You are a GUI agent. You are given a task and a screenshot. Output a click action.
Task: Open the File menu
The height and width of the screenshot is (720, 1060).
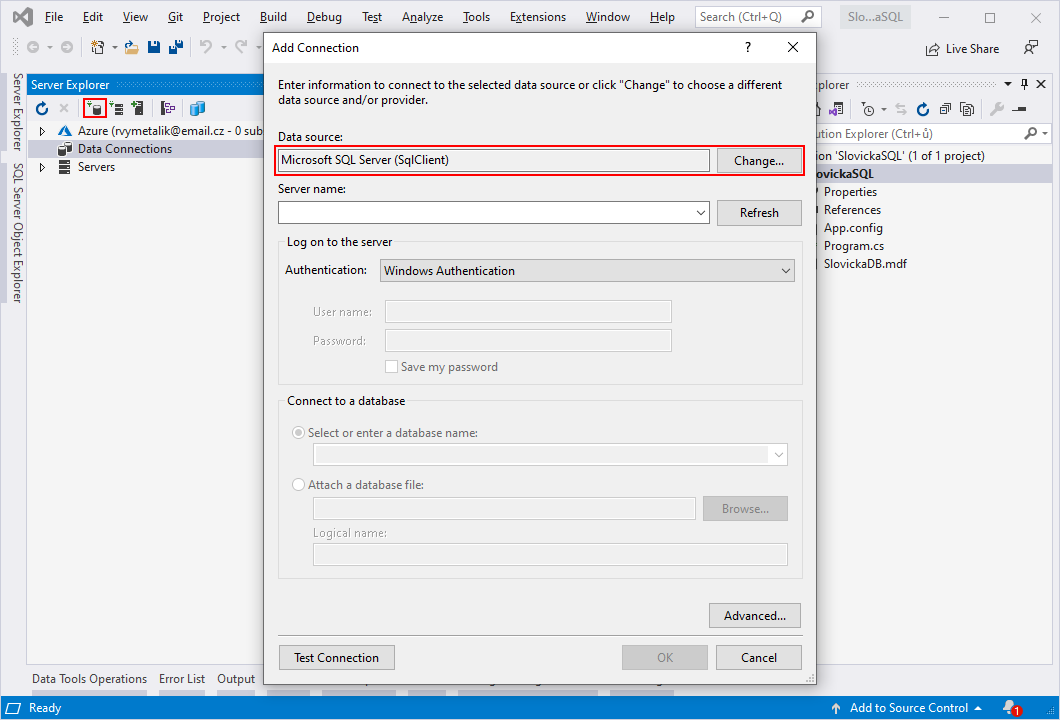[53, 17]
